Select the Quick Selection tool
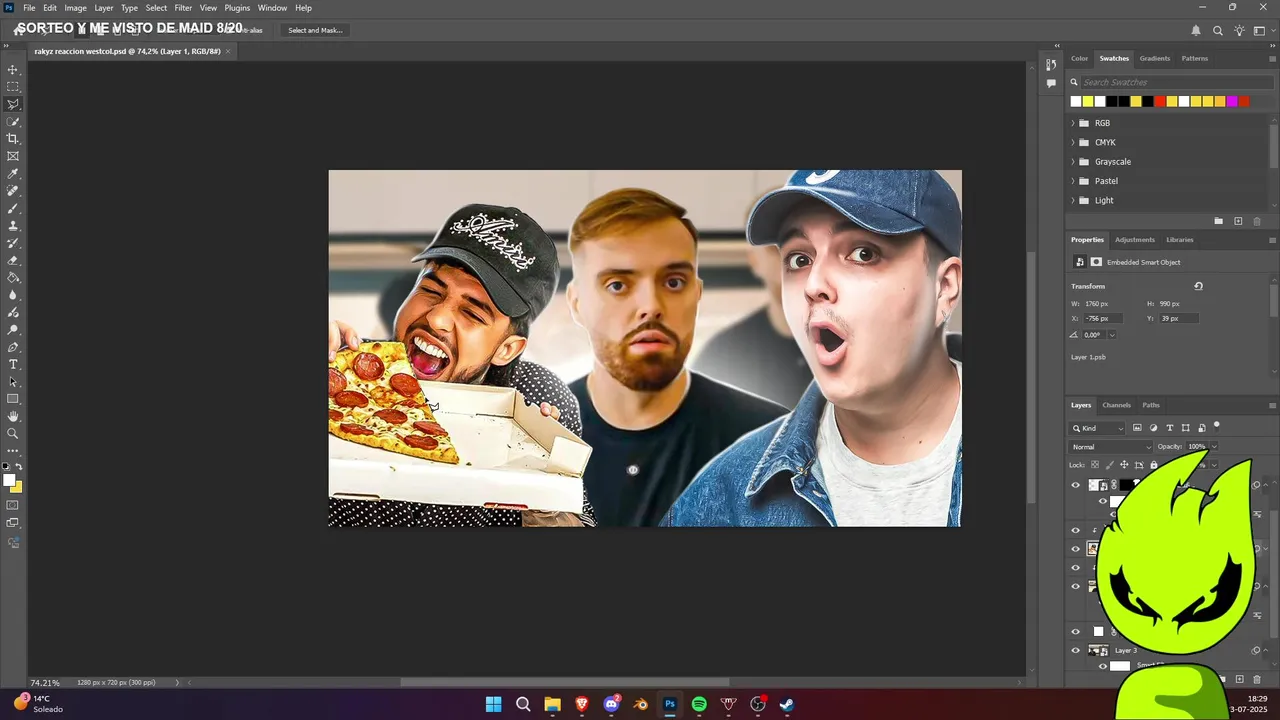 (13, 122)
